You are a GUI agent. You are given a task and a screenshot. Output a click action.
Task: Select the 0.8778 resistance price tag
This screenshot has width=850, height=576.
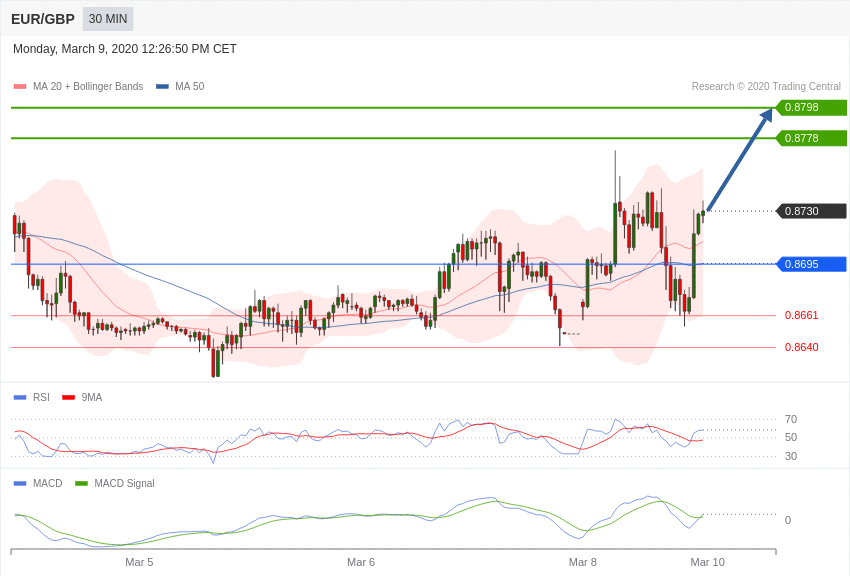[812, 138]
